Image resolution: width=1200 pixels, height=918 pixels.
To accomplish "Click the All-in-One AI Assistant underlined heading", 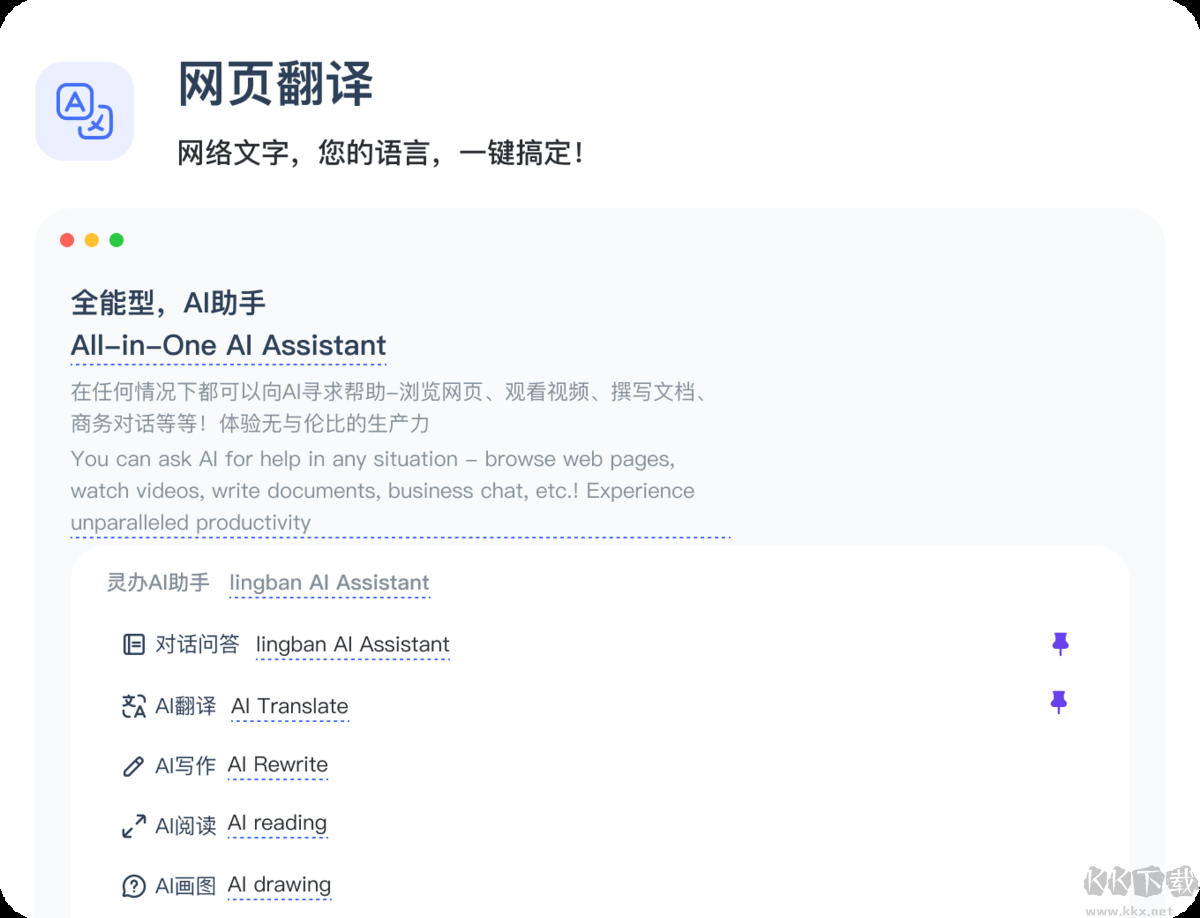I will pos(228,346).
